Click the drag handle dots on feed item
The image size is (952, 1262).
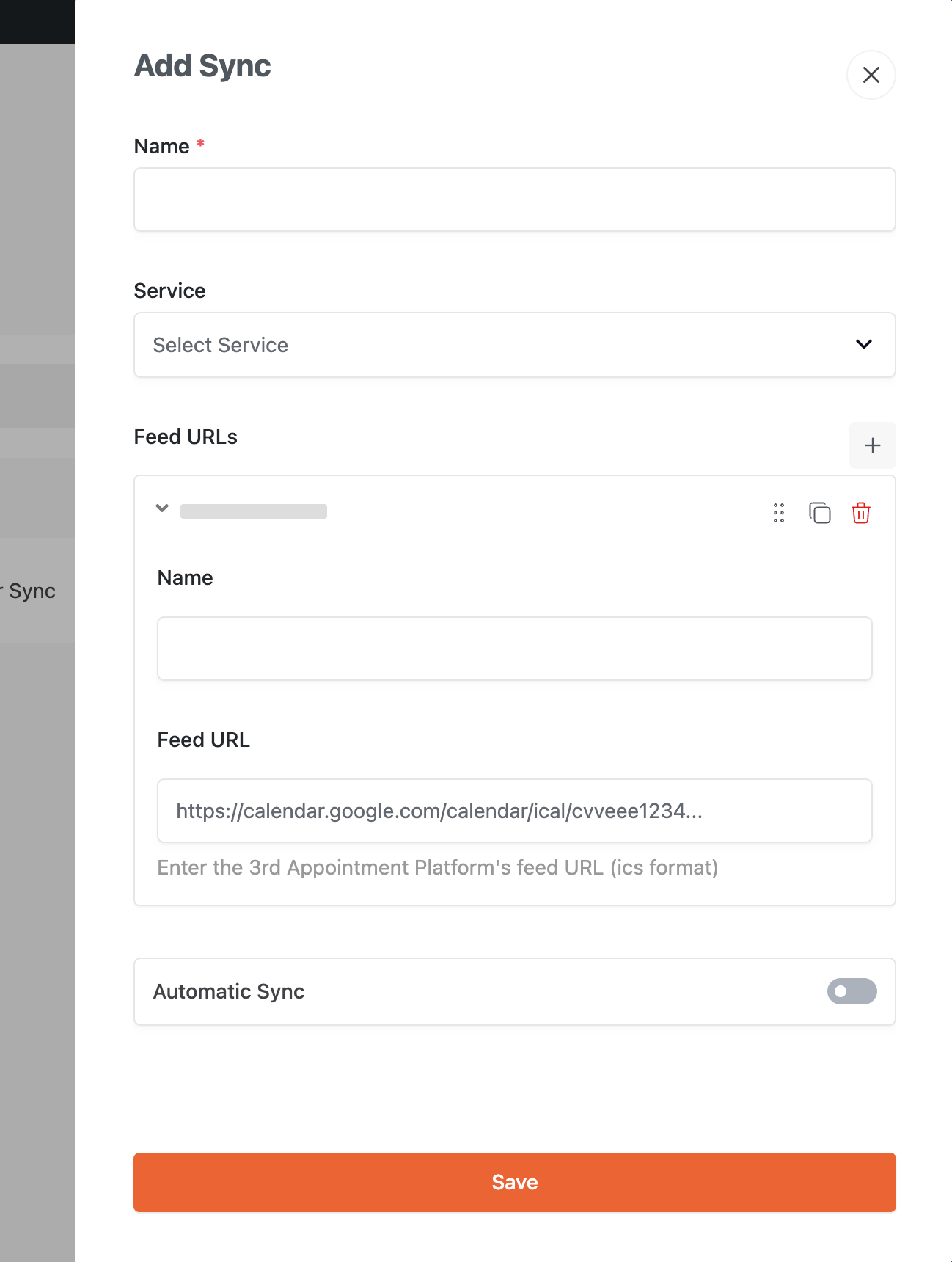tap(779, 513)
